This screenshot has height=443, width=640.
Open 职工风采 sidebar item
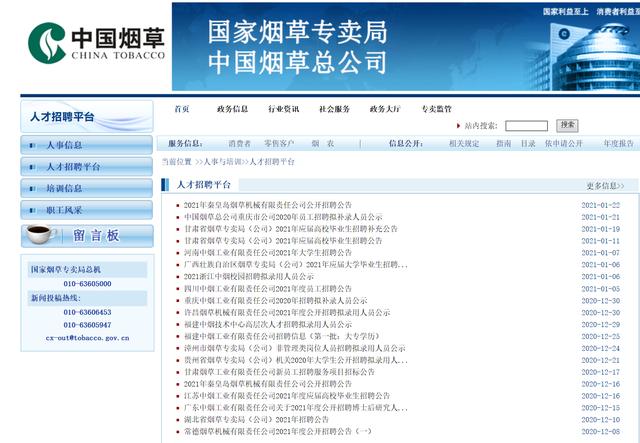87,210
